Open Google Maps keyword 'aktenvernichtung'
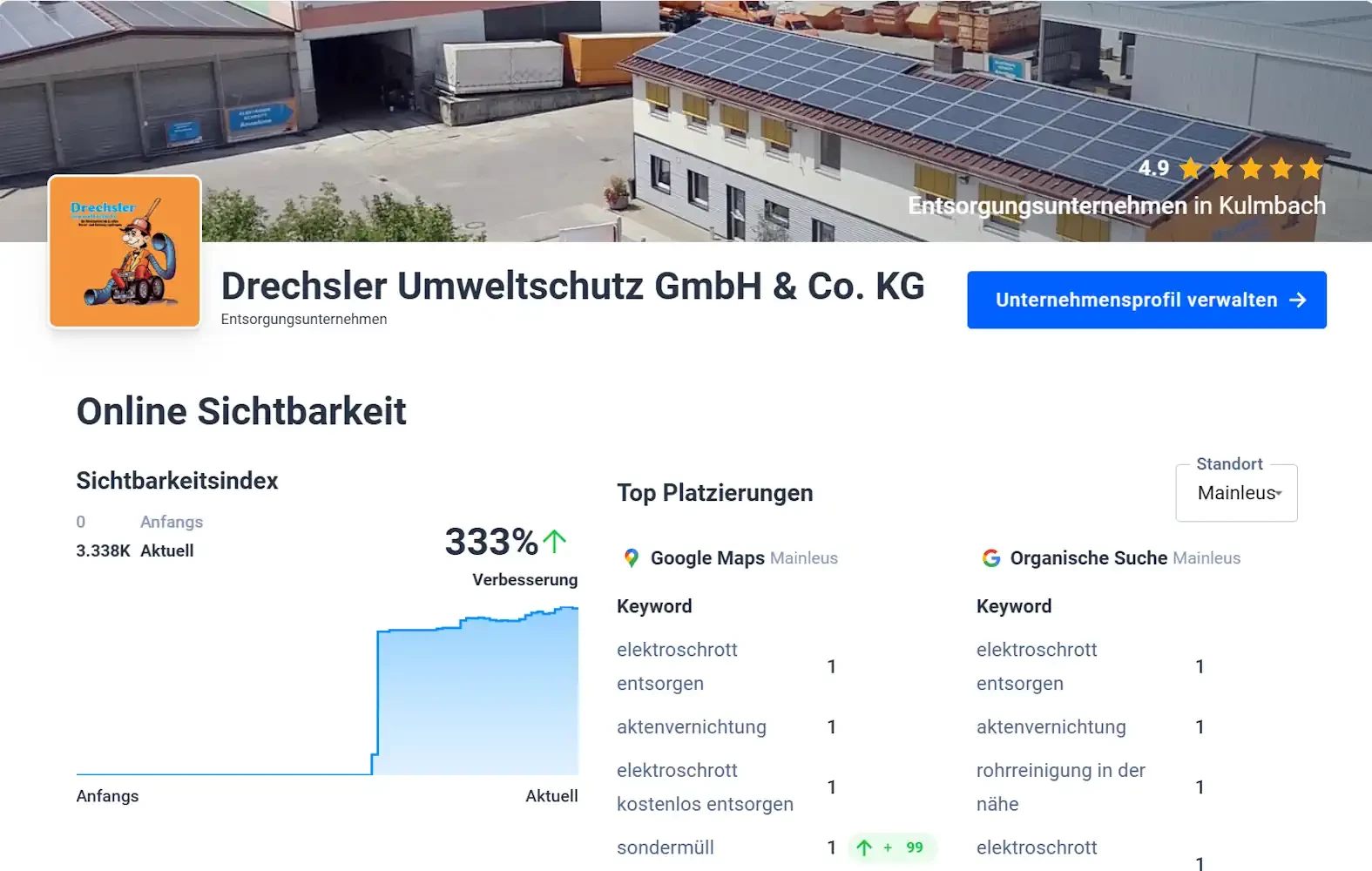 click(692, 727)
